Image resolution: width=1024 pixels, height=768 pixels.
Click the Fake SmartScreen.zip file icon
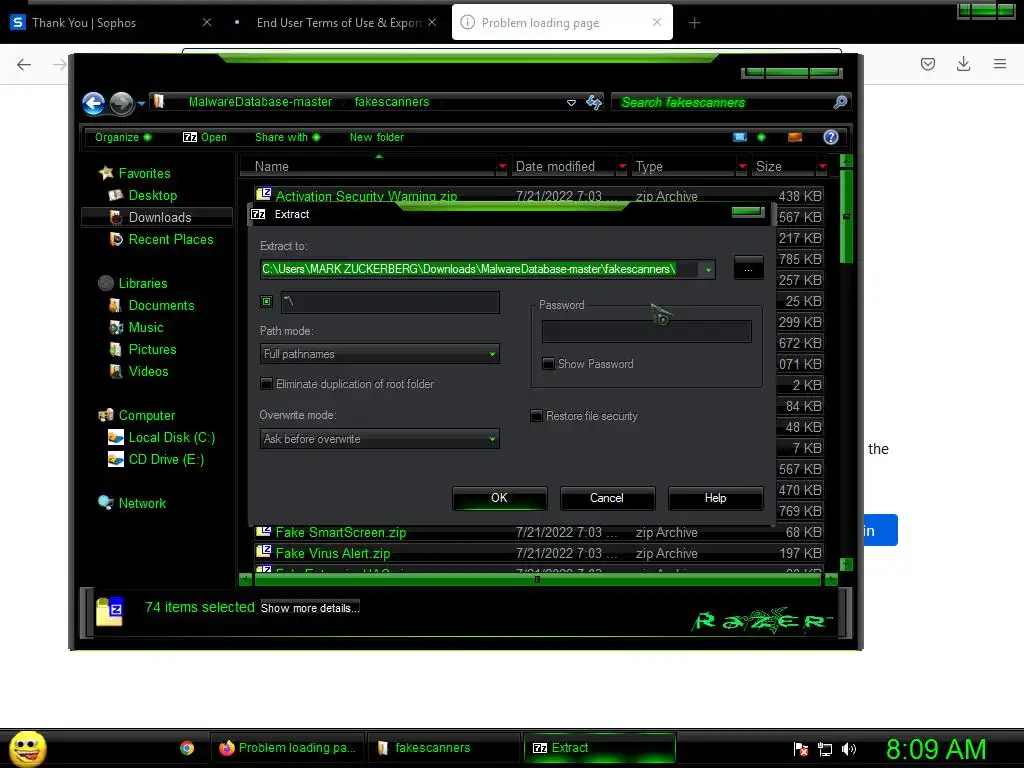tap(264, 531)
